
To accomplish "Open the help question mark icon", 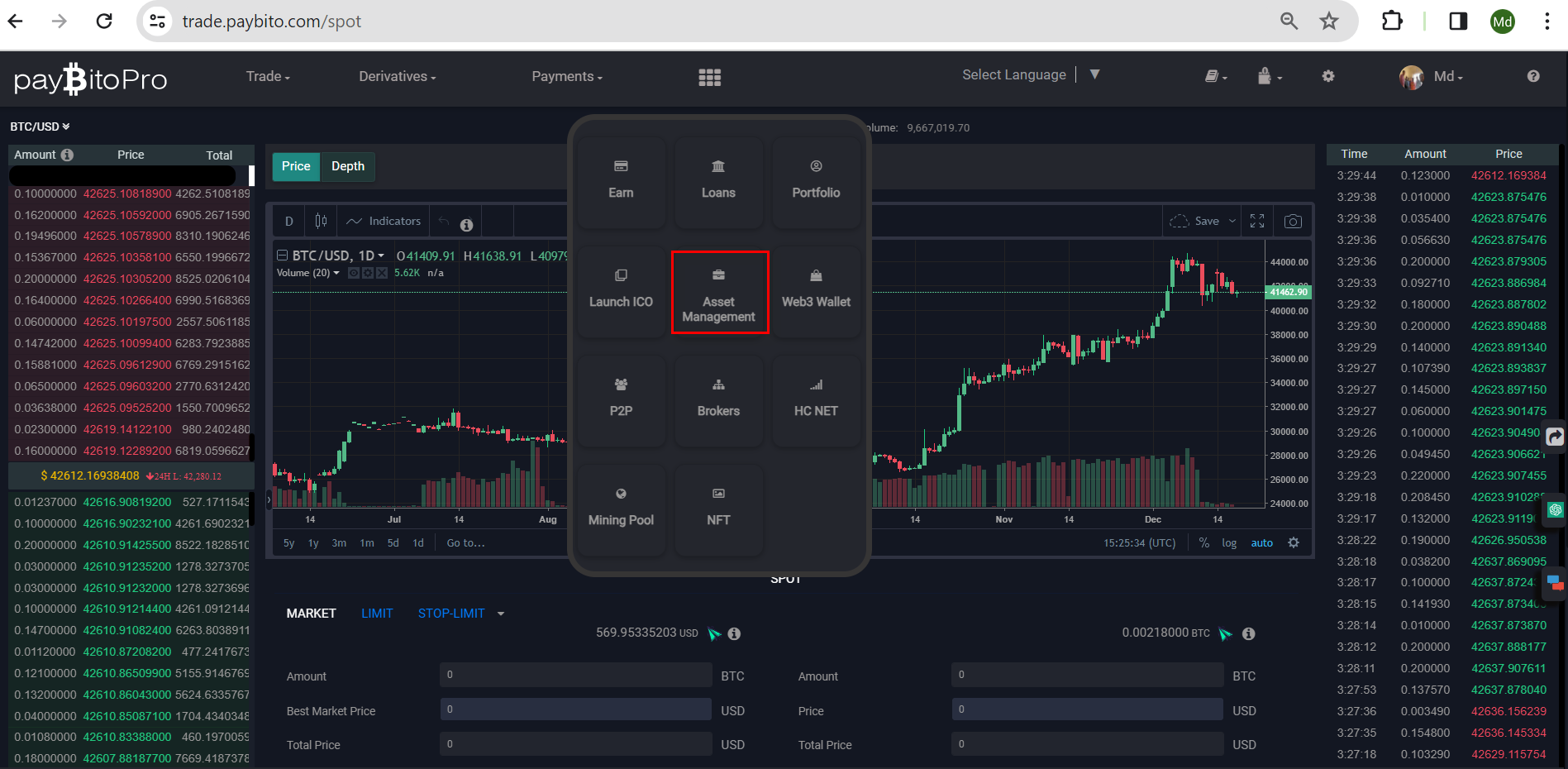I will pyautogui.click(x=1533, y=76).
